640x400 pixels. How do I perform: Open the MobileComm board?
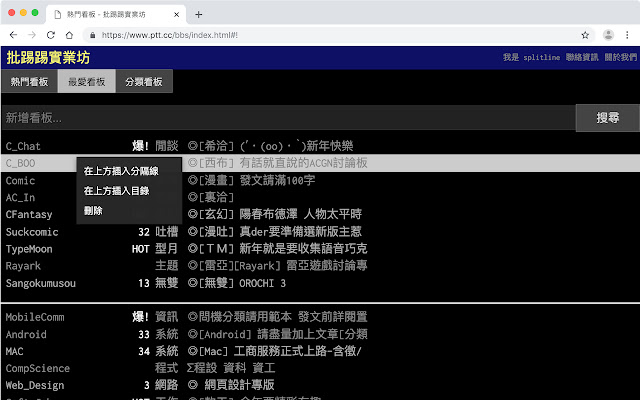coord(35,317)
